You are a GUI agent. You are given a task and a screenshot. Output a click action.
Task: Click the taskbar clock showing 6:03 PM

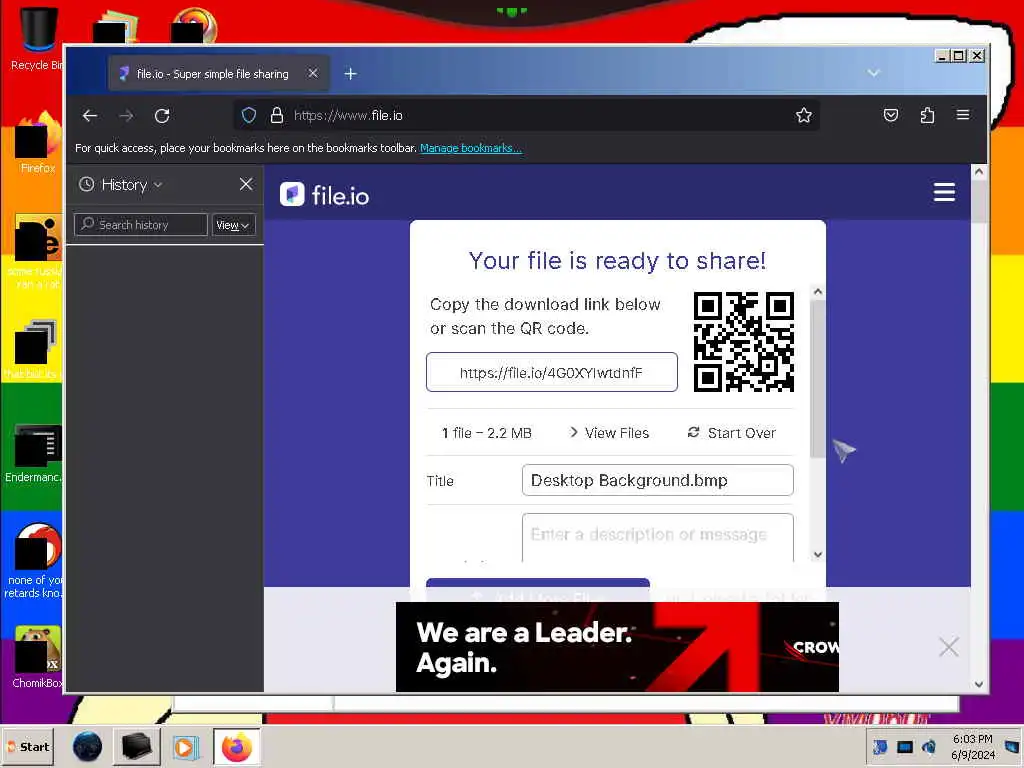click(x=972, y=746)
